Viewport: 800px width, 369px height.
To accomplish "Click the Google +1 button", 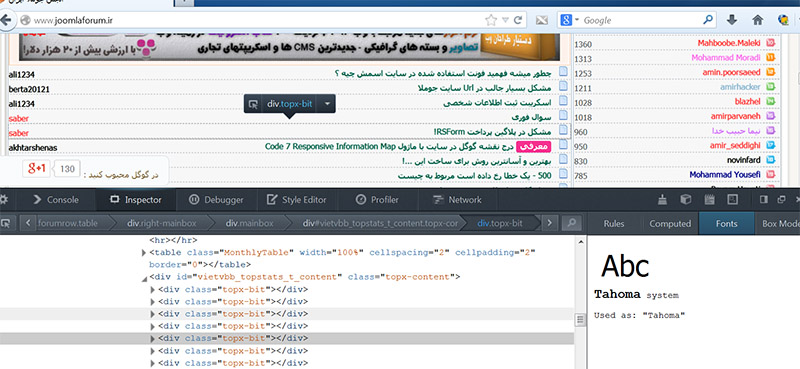I will pos(37,168).
